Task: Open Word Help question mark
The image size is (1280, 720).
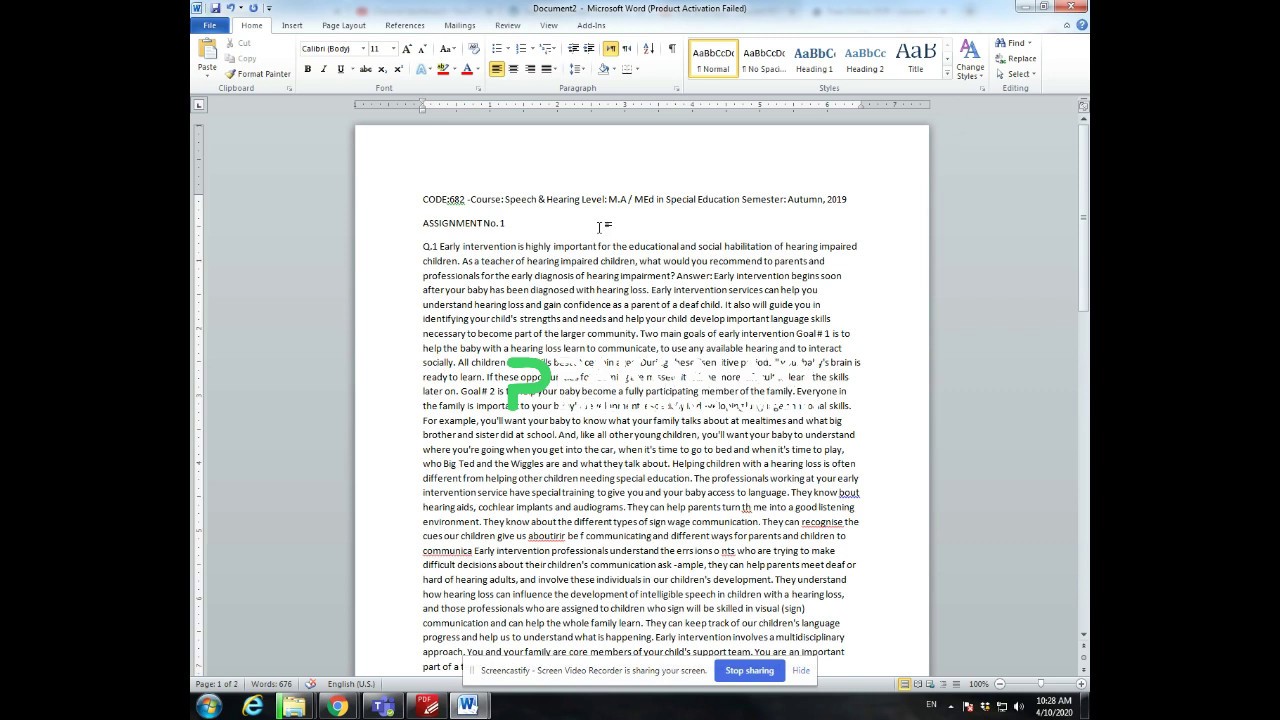Action: pos(1082,25)
